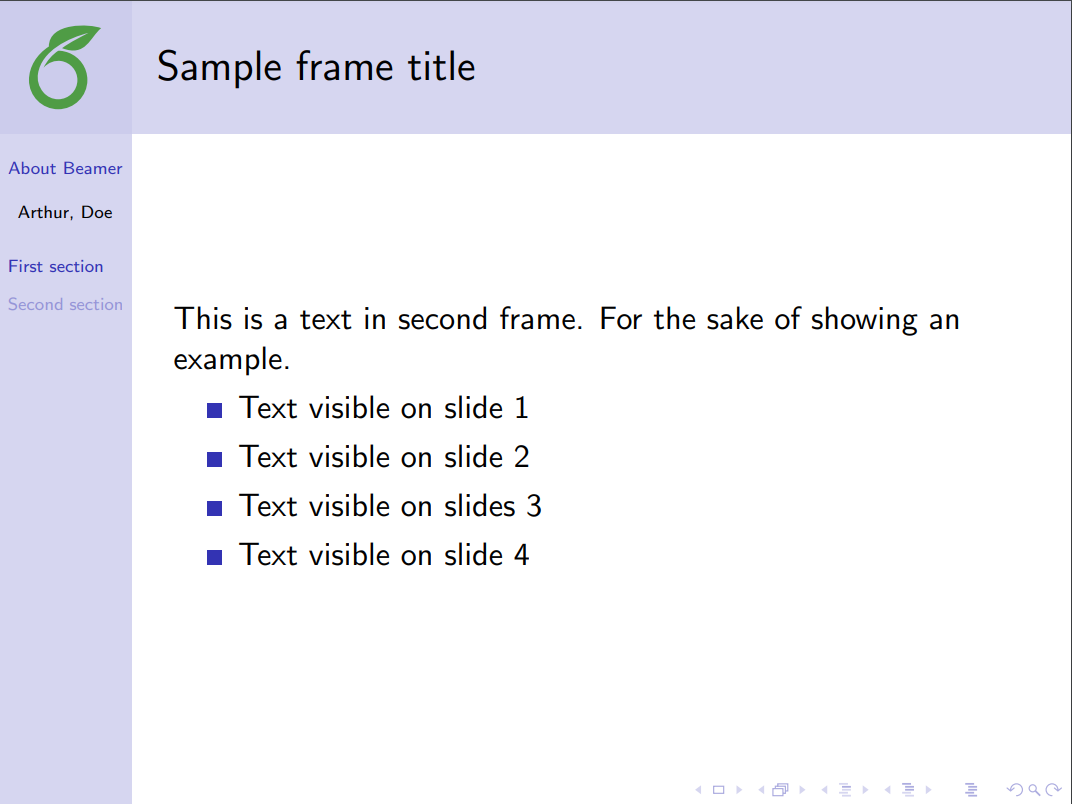Jump to next section arrow
Image resolution: width=1072 pixels, height=804 pixels.
(x=929, y=790)
